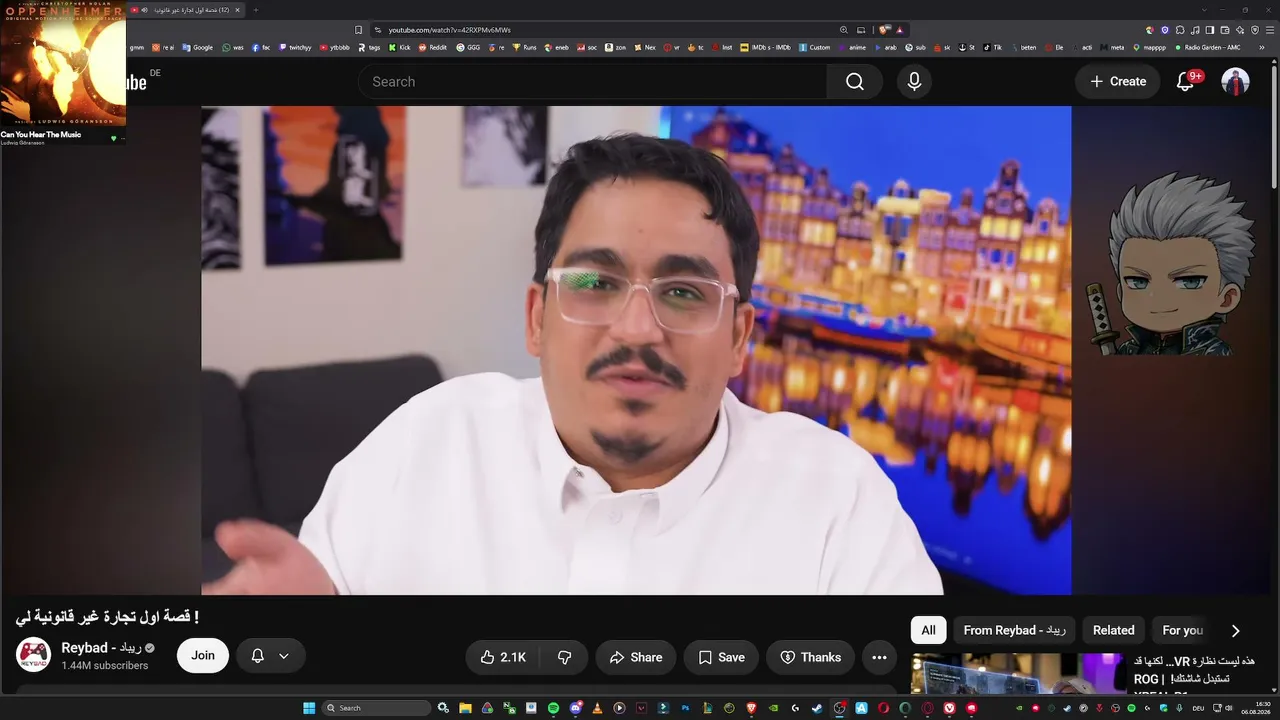Open the Radio Garden bookmark
Image resolution: width=1280 pixels, height=720 pixels.
click(1207, 47)
